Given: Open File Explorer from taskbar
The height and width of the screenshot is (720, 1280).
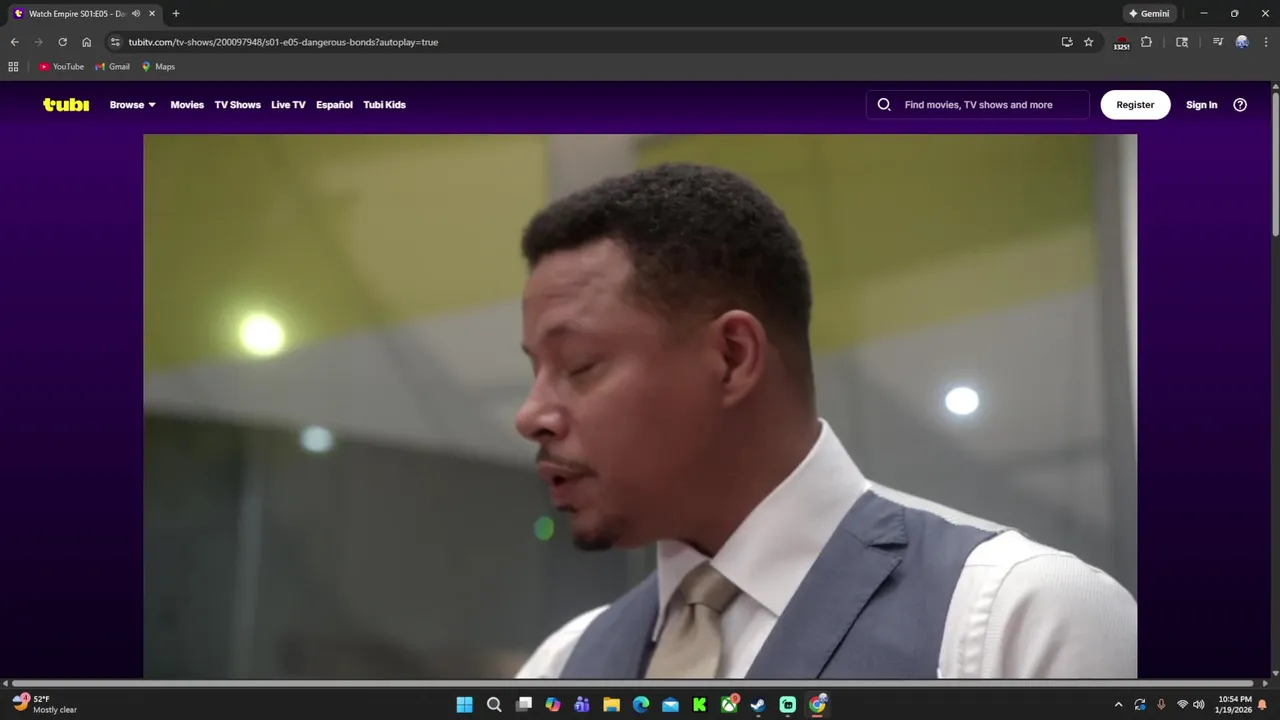Looking at the screenshot, I should (x=611, y=704).
